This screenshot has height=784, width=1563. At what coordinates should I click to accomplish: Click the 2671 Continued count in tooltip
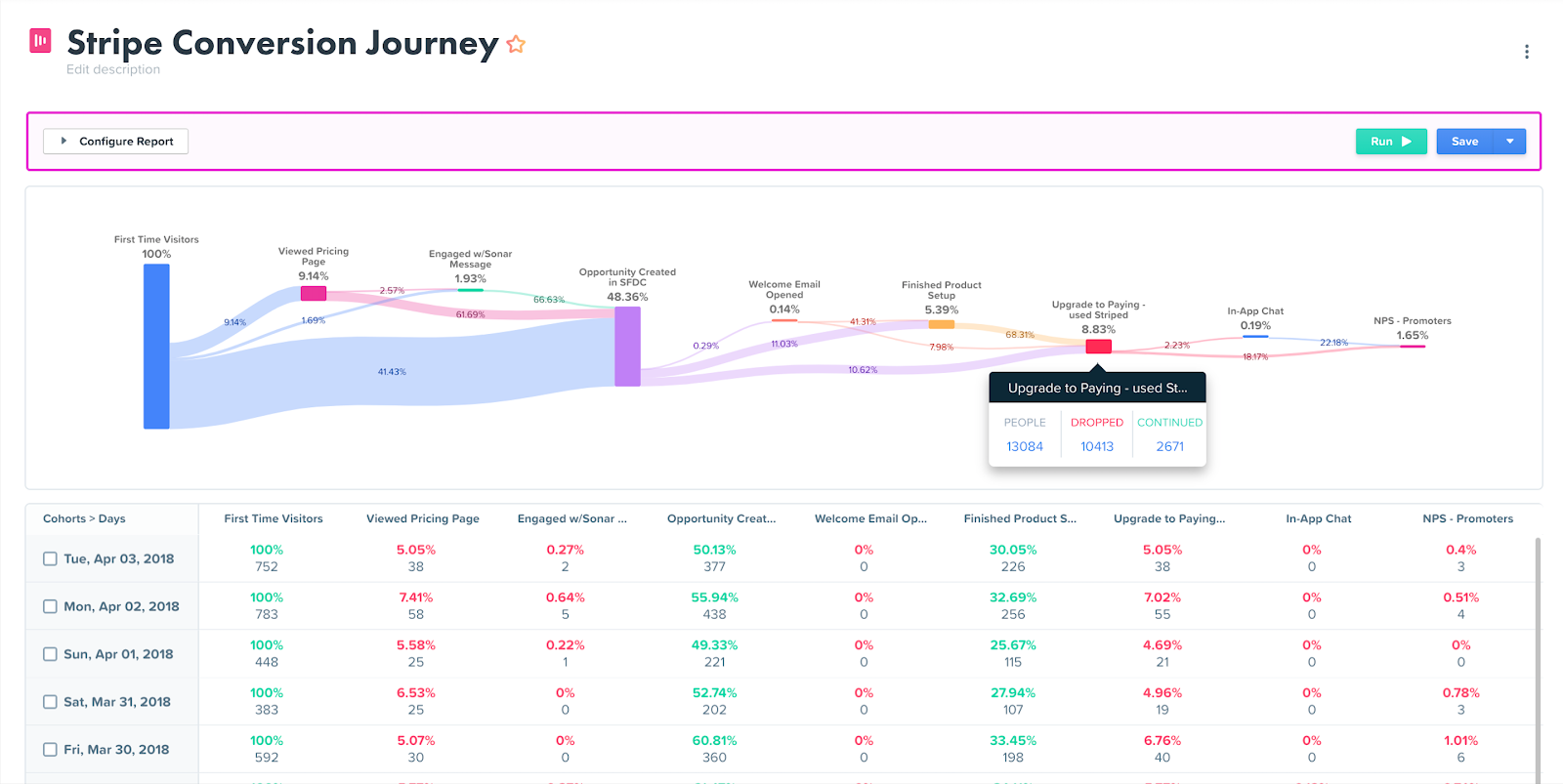[x=1170, y=446]
